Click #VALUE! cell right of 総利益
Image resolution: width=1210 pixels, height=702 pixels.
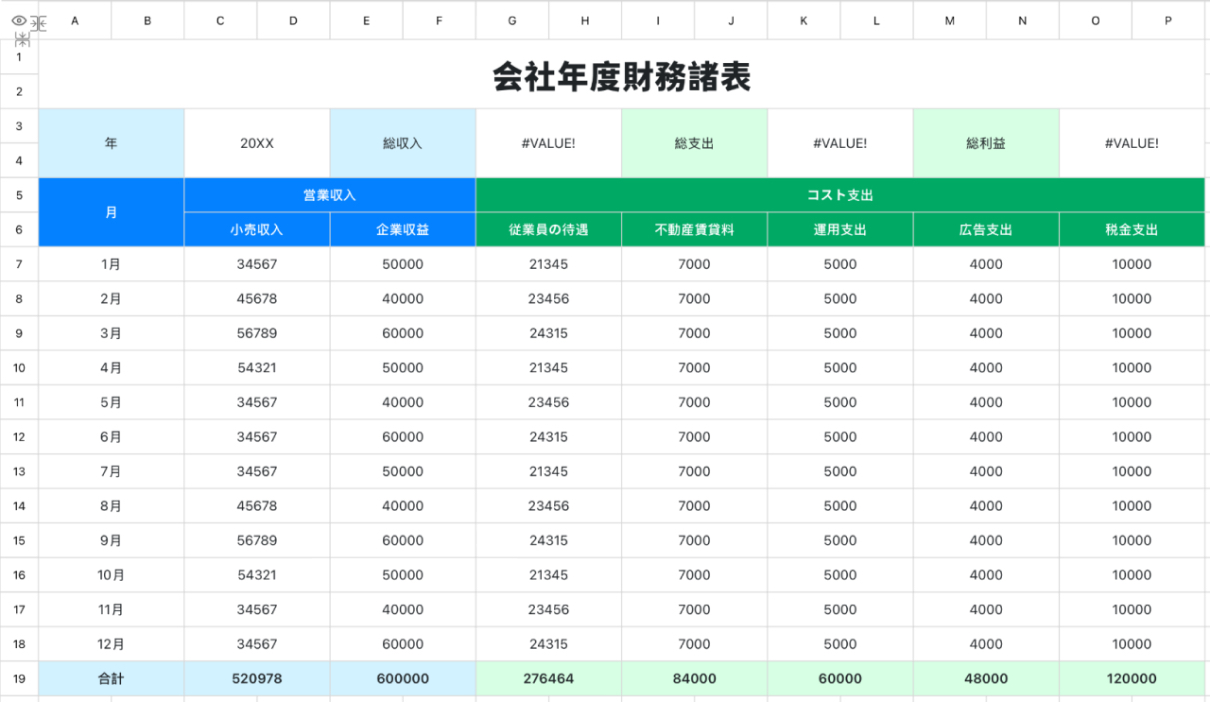click(x=1132, y=143)
